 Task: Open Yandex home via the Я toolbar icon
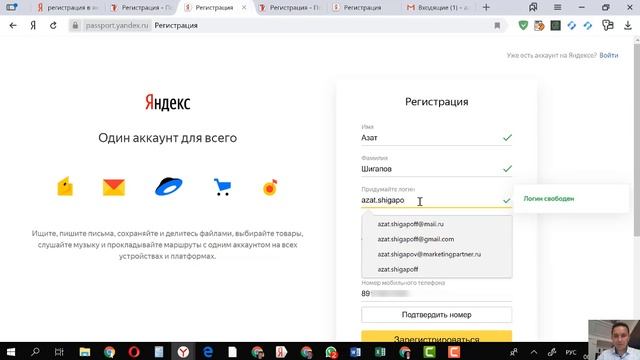(x=33, y=25)
